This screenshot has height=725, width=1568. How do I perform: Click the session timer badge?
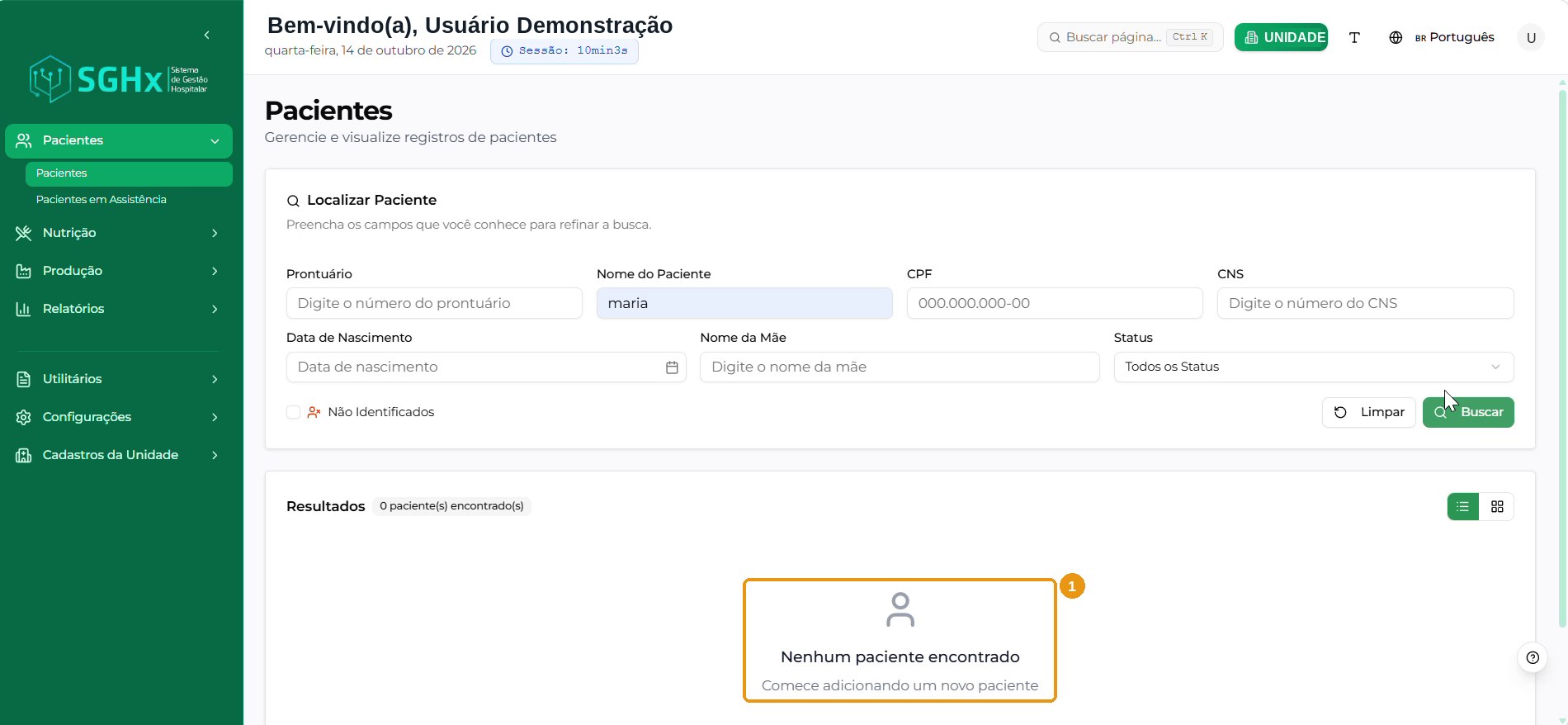(564, 51)
